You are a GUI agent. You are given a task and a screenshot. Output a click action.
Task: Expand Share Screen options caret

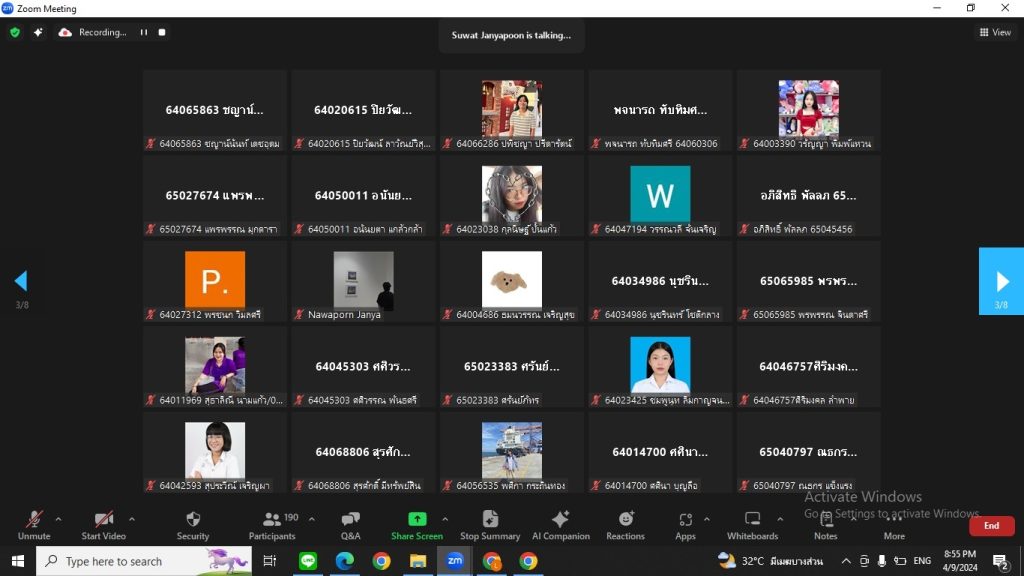(x=445, y=519)
